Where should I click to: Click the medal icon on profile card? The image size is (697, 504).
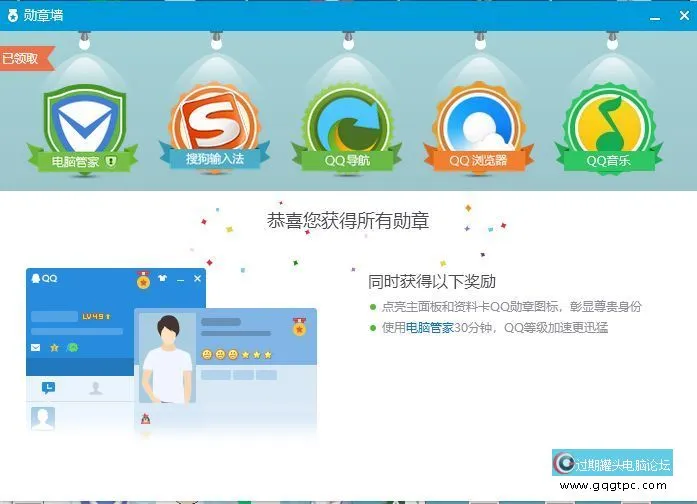click(x=299, y=326)
